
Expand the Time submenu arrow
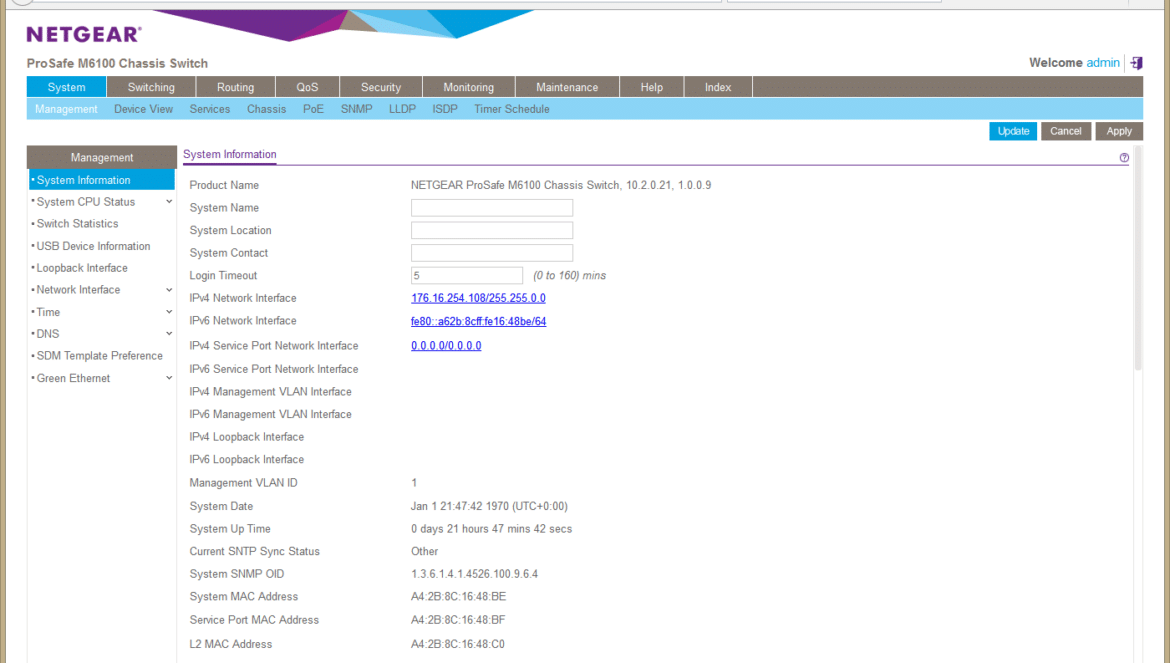pyautogui.click(x=169, y=312)
